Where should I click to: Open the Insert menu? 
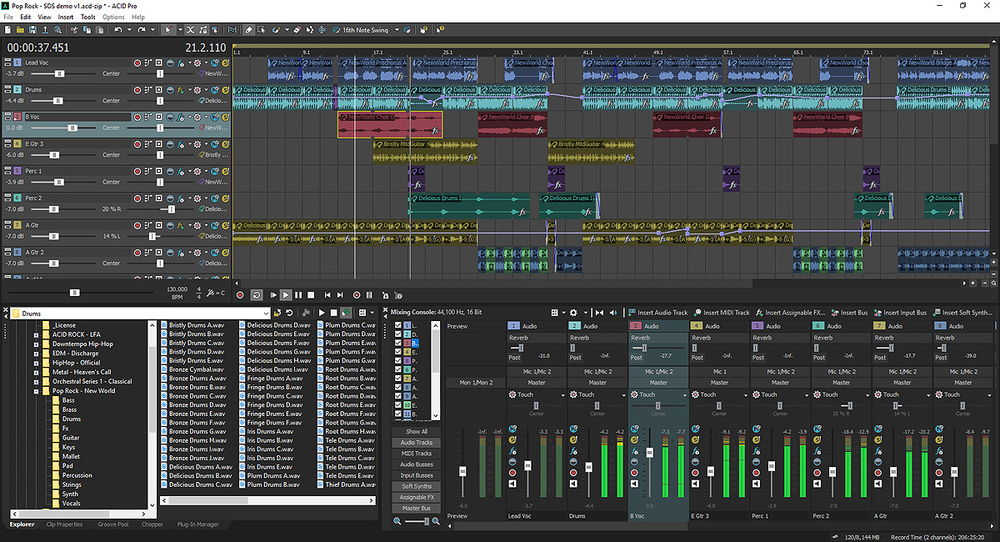tap(65, 17)
